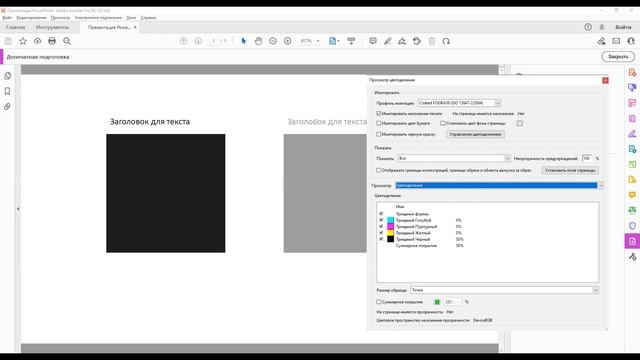Enable 'Установить цвет фона страницы' checkbox
The image size is (640, 360).
tap(443, 123)
